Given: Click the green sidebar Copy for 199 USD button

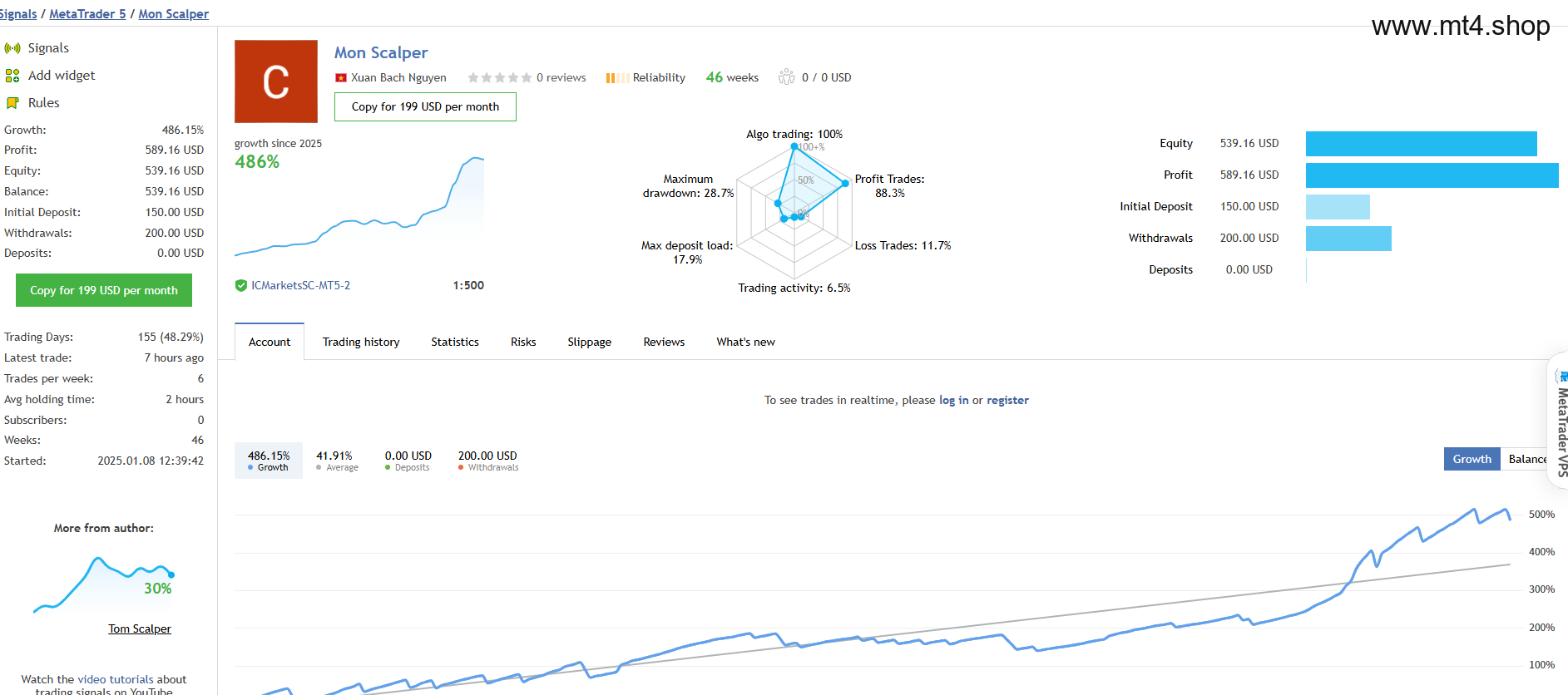Looking at the screenshot, I should (104, 290).
